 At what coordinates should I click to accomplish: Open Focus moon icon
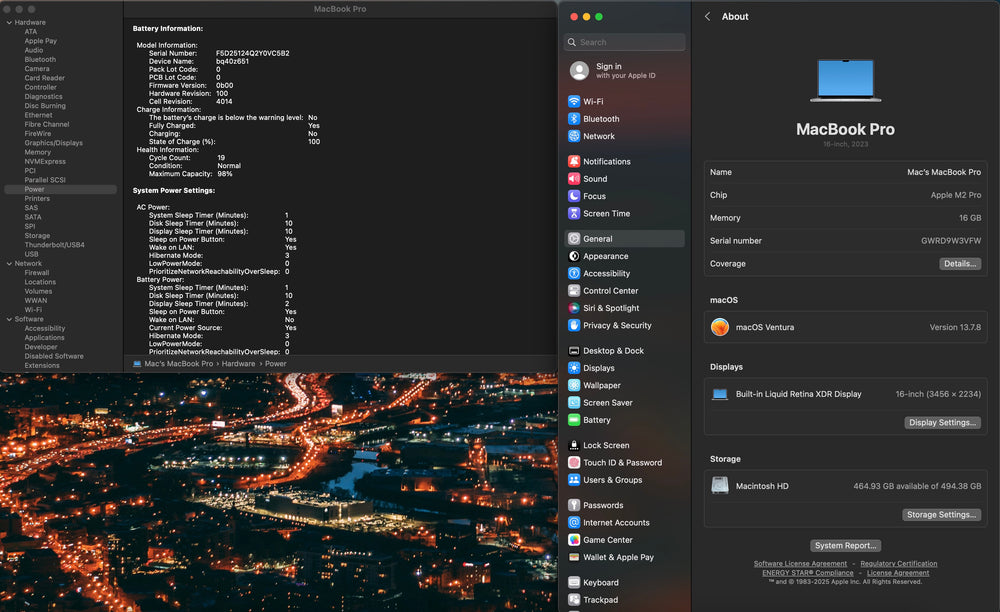point(574,197)
